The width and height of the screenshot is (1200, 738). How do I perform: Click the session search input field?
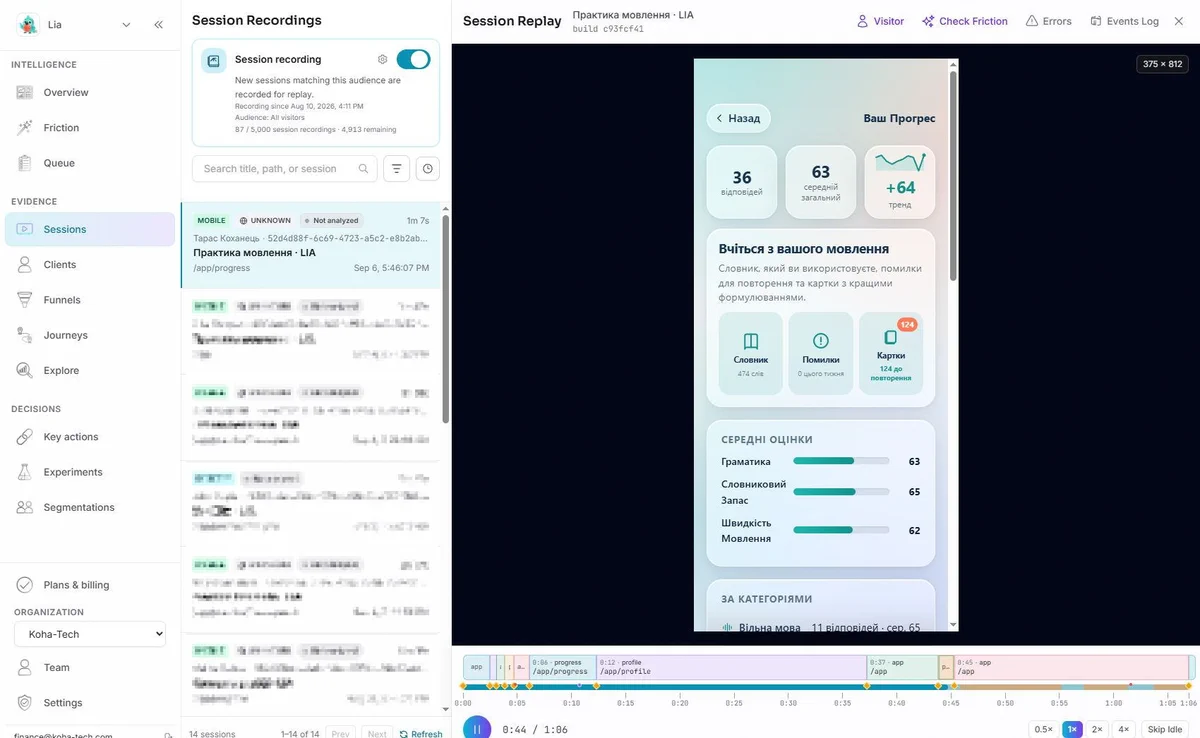tap(285, 169)
